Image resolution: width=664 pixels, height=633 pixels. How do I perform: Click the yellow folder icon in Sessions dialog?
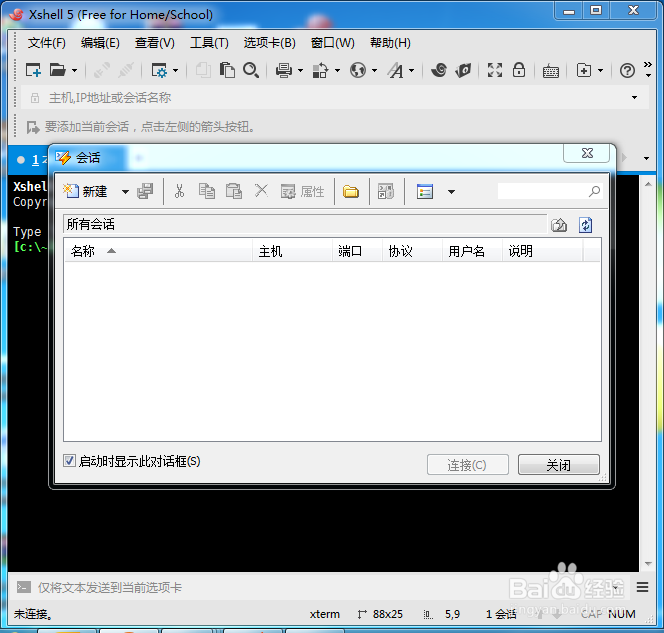pos(351,192)
